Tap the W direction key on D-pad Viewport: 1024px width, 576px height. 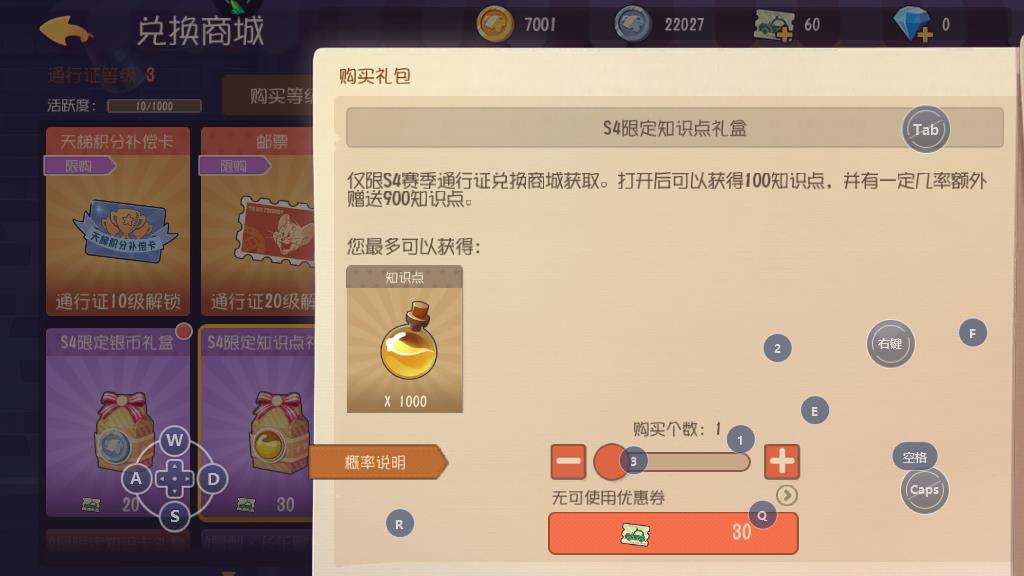(x=174, y=440)
